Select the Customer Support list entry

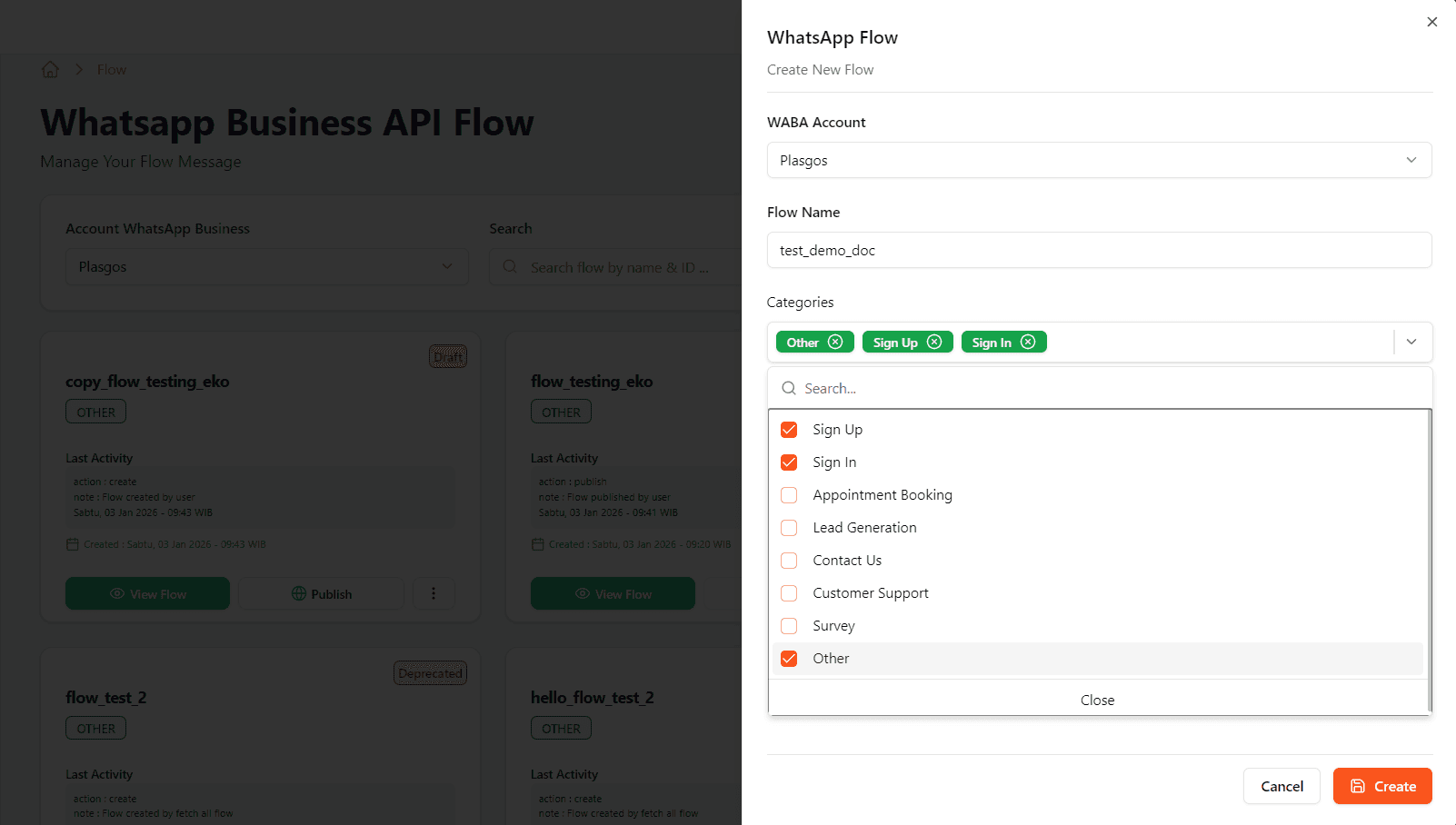(x=870, y=592)
